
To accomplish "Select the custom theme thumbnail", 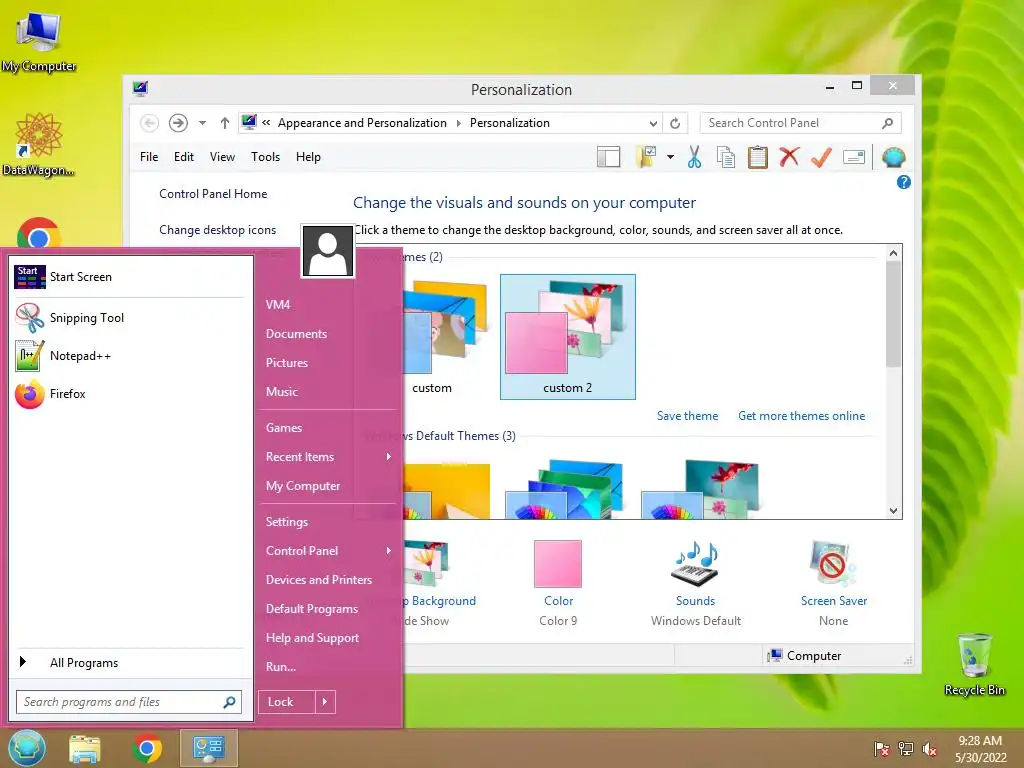I will click(x=444, y=336).
